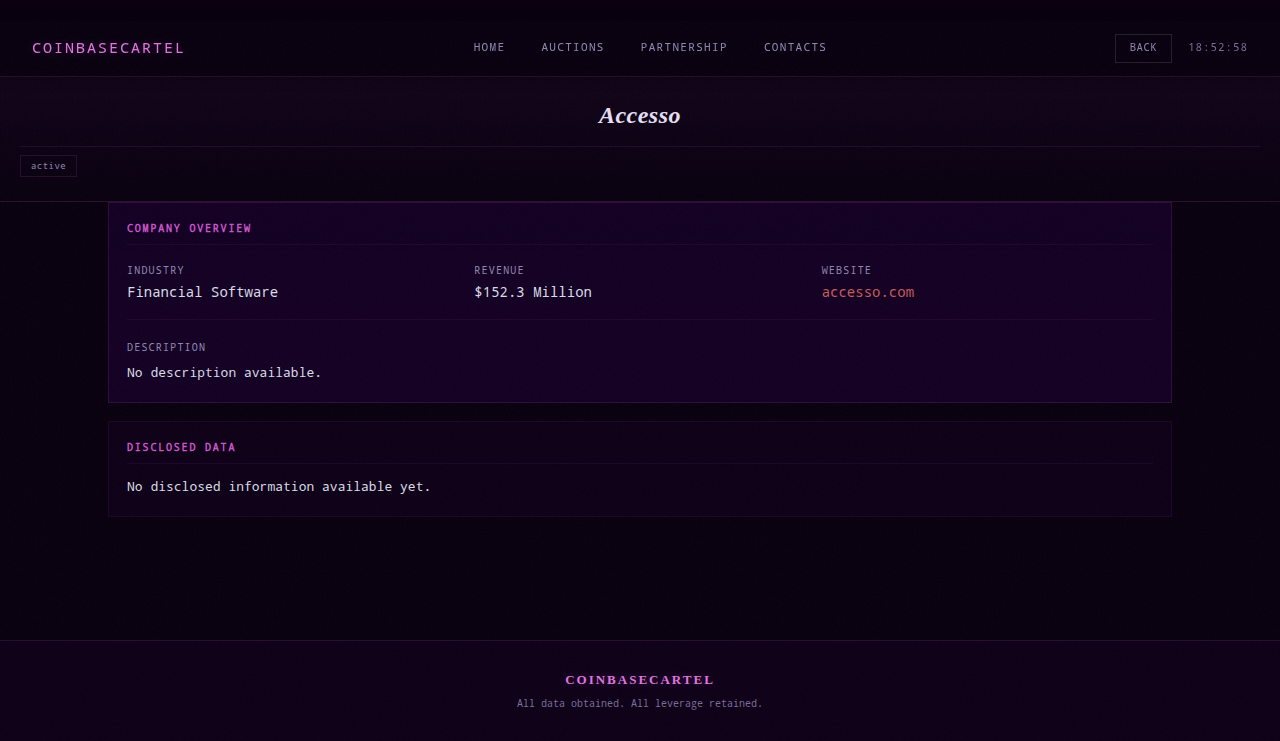
Task: Select 'No disclosed information available yet.' text
Action: coord(279,487)
